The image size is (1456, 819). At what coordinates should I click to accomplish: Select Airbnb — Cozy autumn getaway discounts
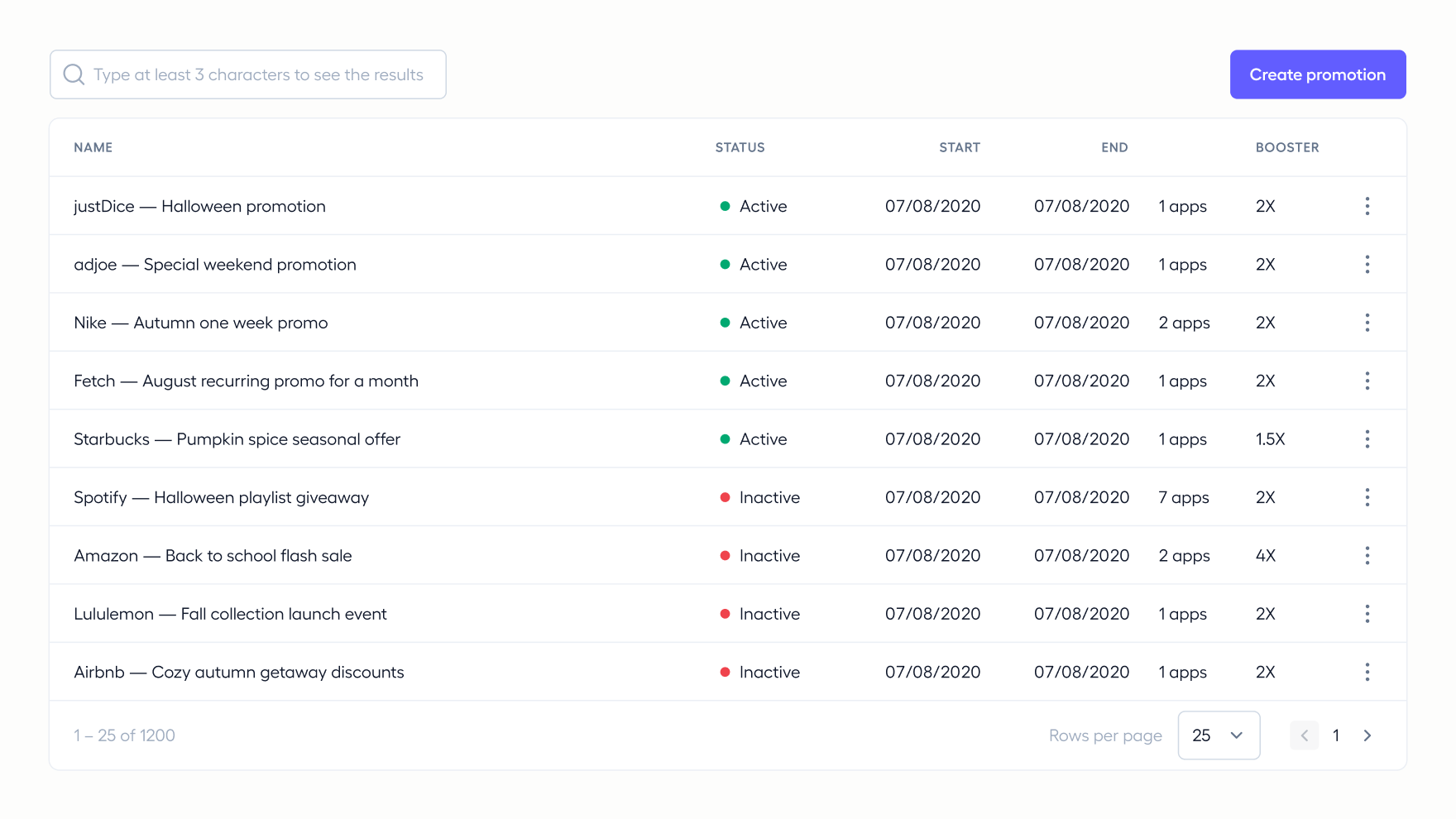pyautogui.click(x=239, y=673)
